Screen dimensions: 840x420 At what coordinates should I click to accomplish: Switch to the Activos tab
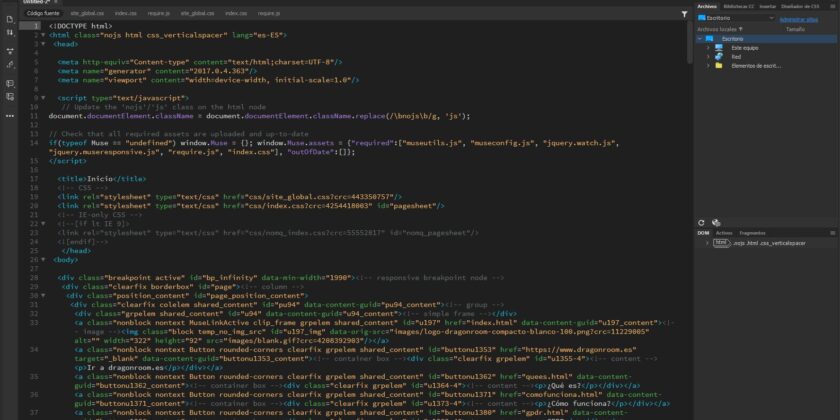pos(724,233)
